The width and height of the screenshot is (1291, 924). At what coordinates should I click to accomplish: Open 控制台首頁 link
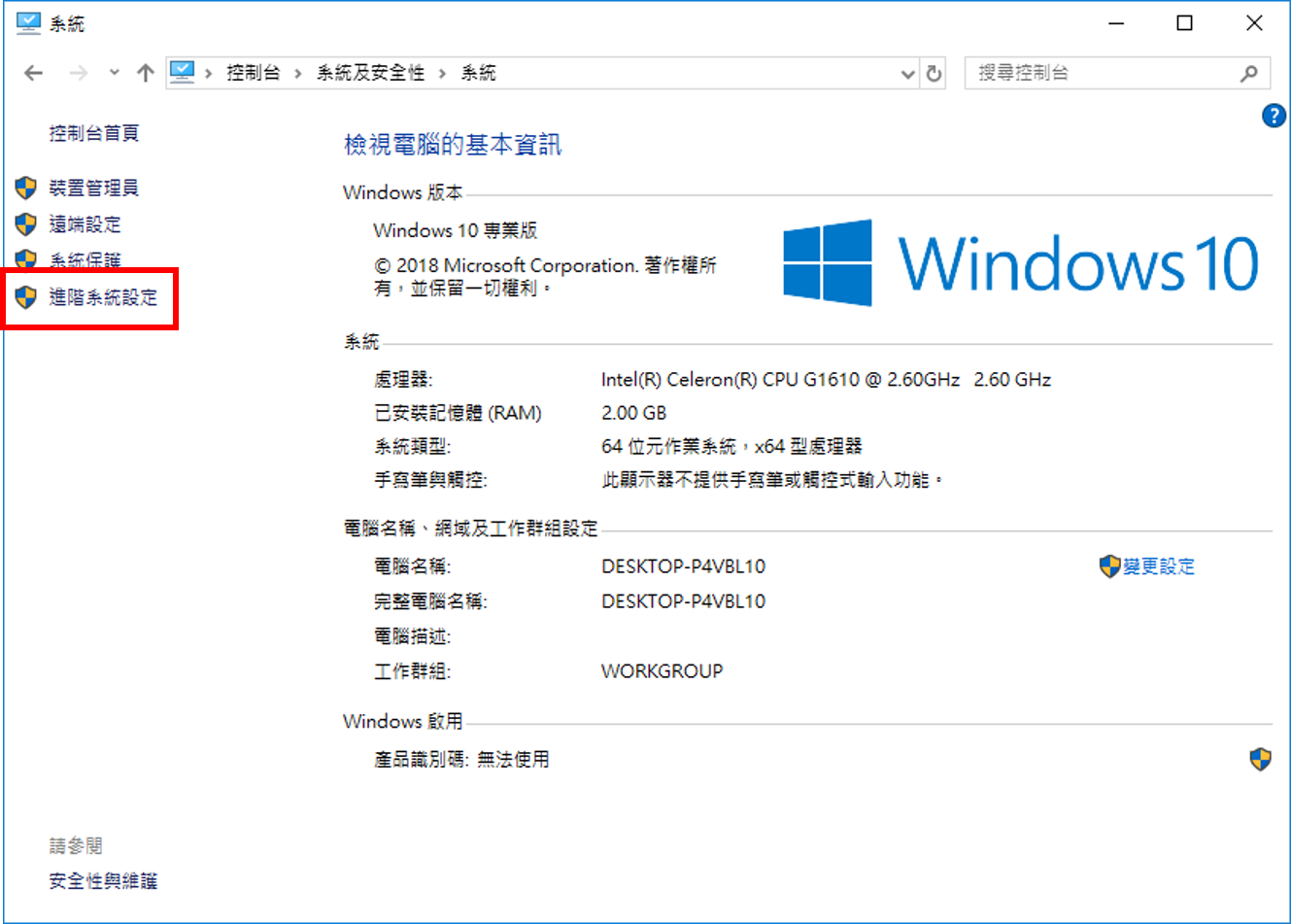point(94,133)
